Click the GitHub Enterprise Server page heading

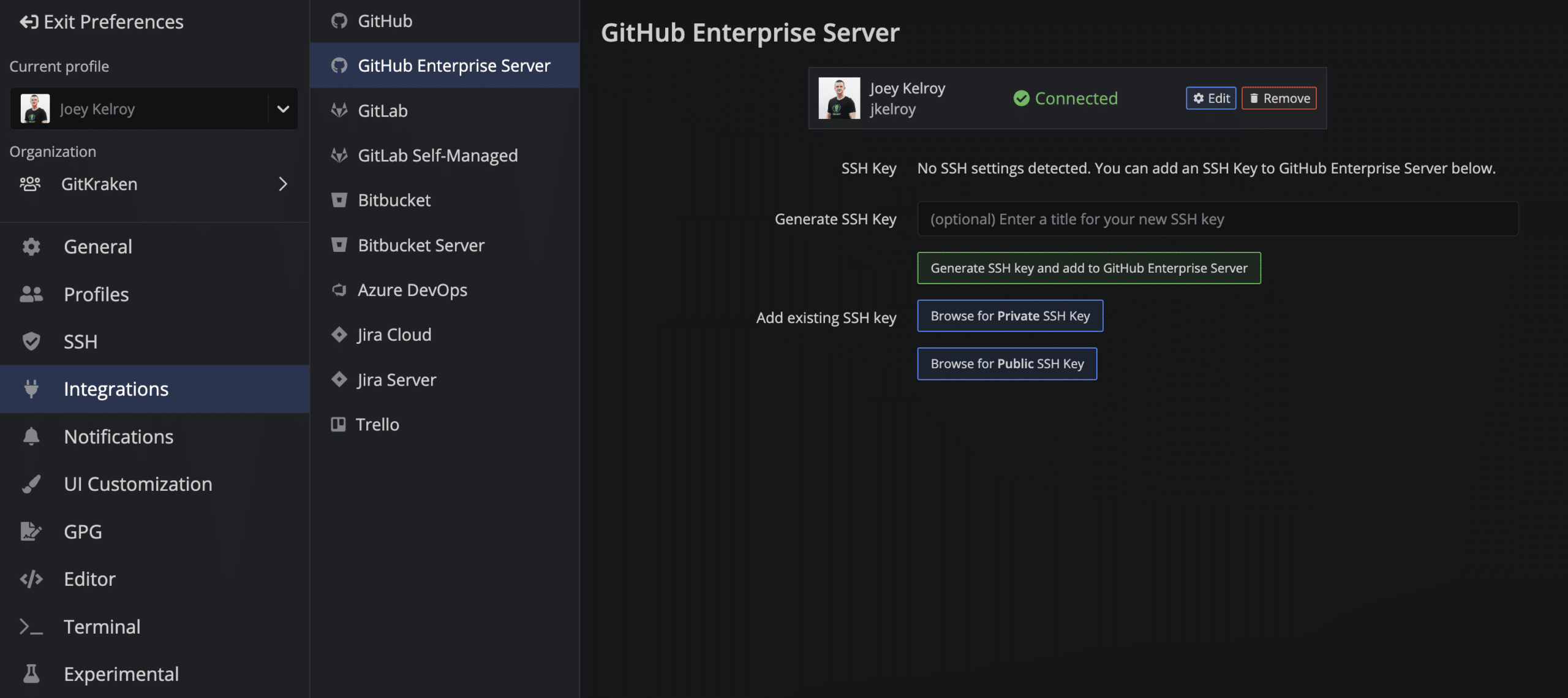coord(750,32)
